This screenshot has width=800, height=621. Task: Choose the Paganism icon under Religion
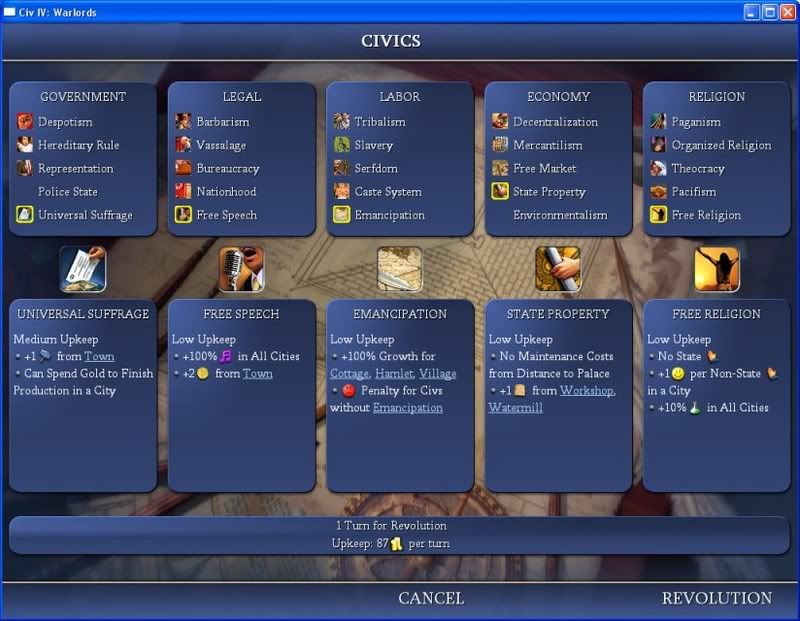(658, 121)
